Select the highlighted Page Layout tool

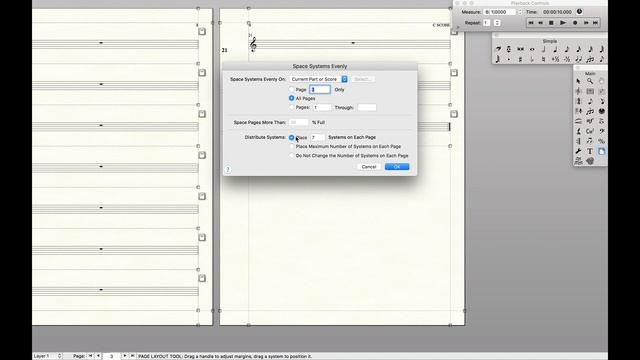[x=602, y=151]
